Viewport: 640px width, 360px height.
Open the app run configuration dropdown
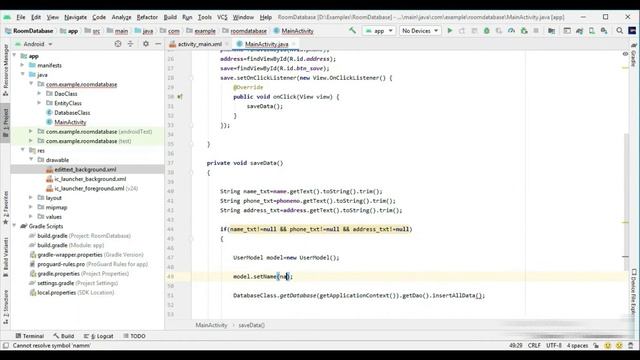pos(379,31)
